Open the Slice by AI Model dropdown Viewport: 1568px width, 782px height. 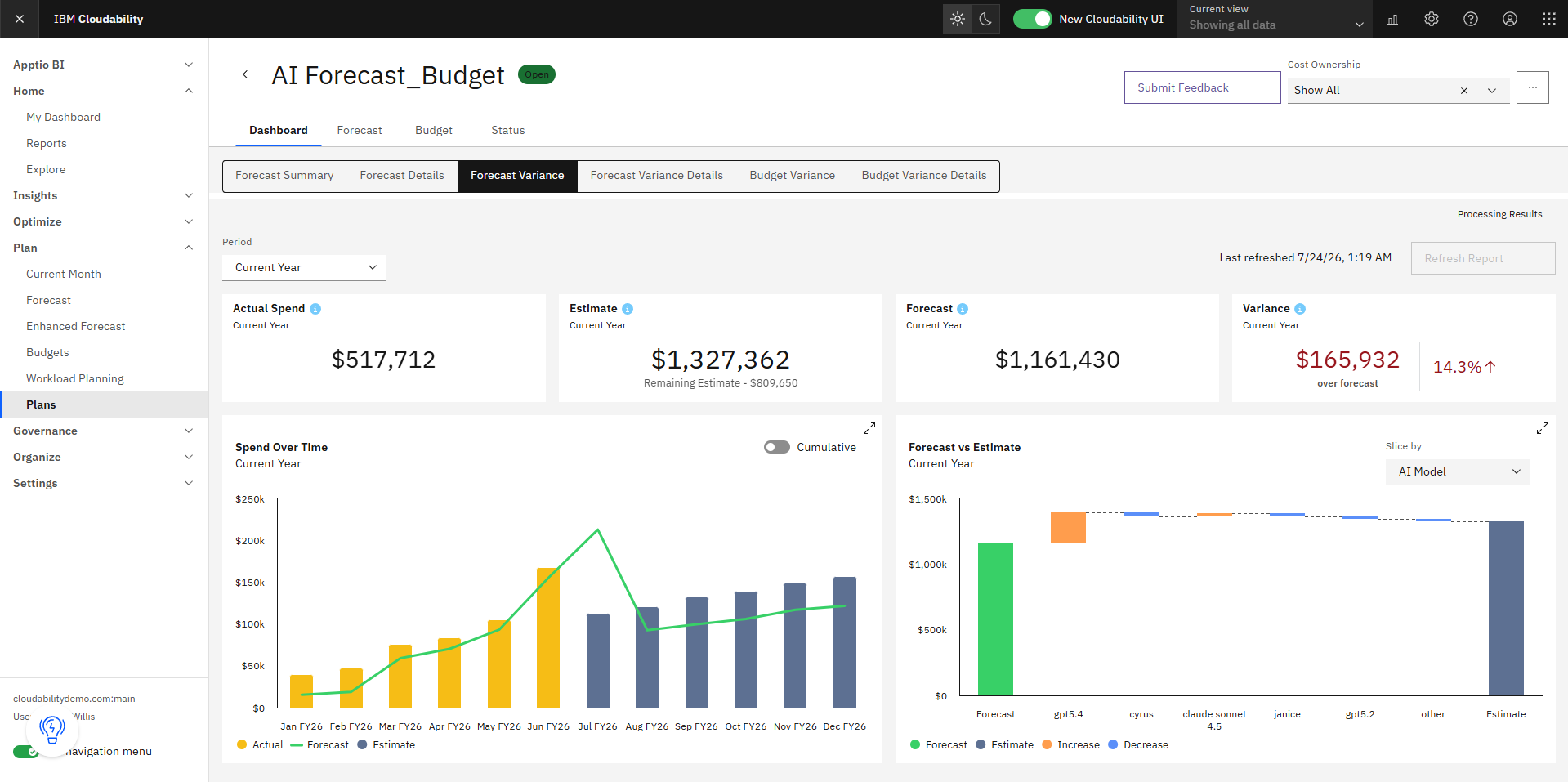coord(1458,471)
